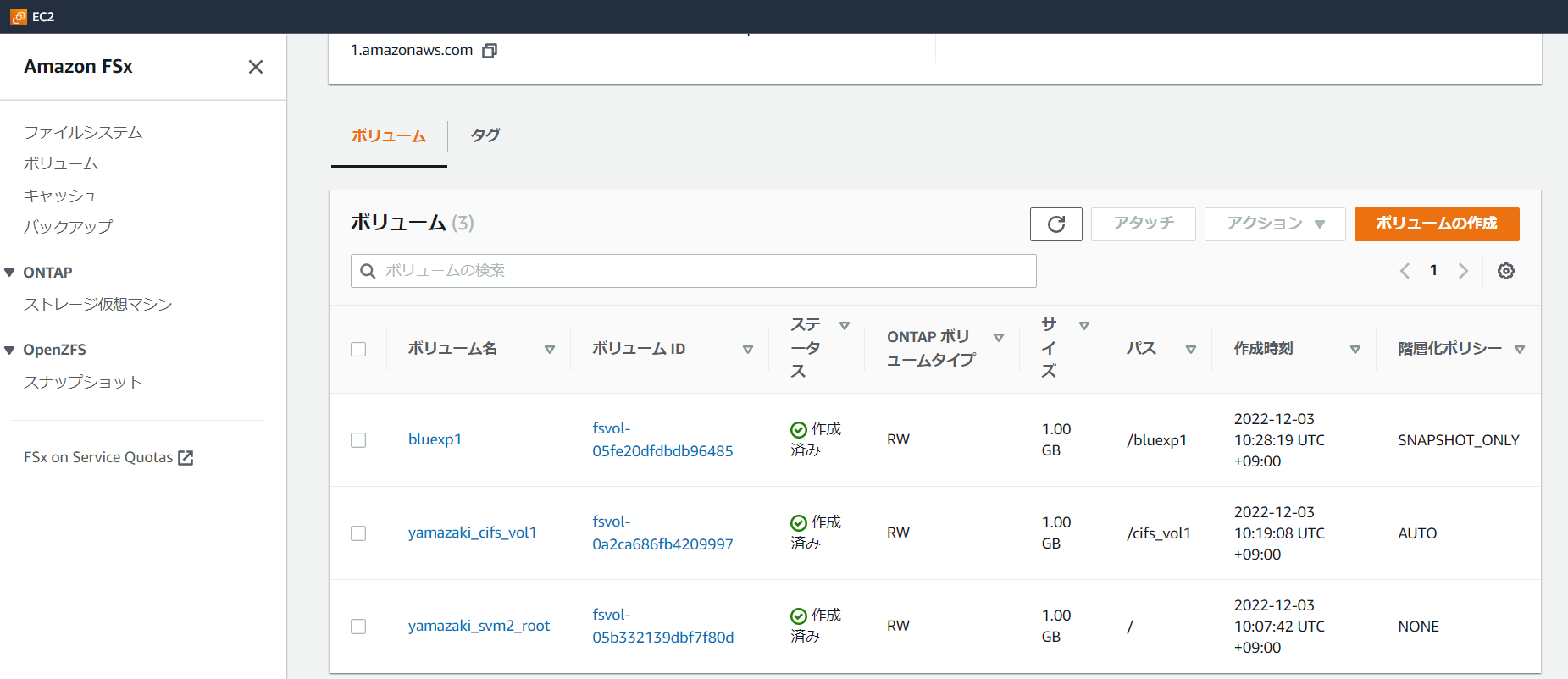Click the created status icon for yamazaki_cifs_vol1
The image size is (1568, 679).
799,522
